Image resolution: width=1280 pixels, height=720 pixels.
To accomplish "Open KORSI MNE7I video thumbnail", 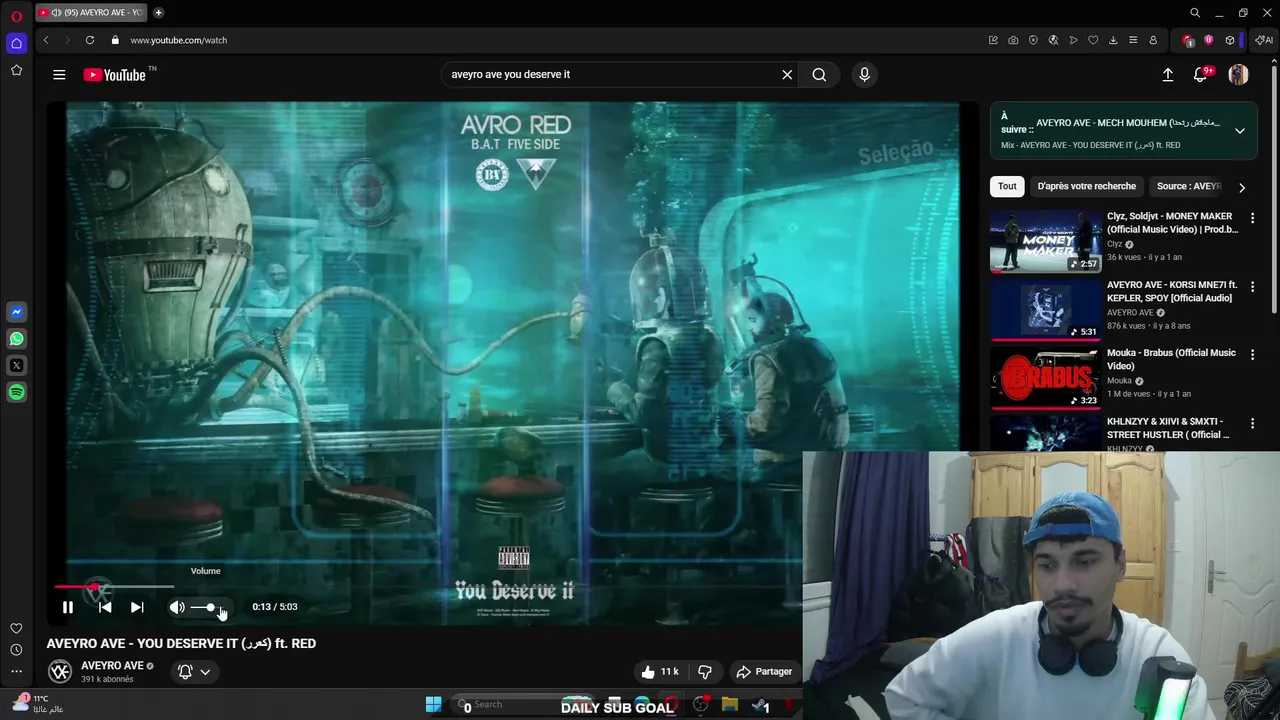I will [x=1045, y=309].
